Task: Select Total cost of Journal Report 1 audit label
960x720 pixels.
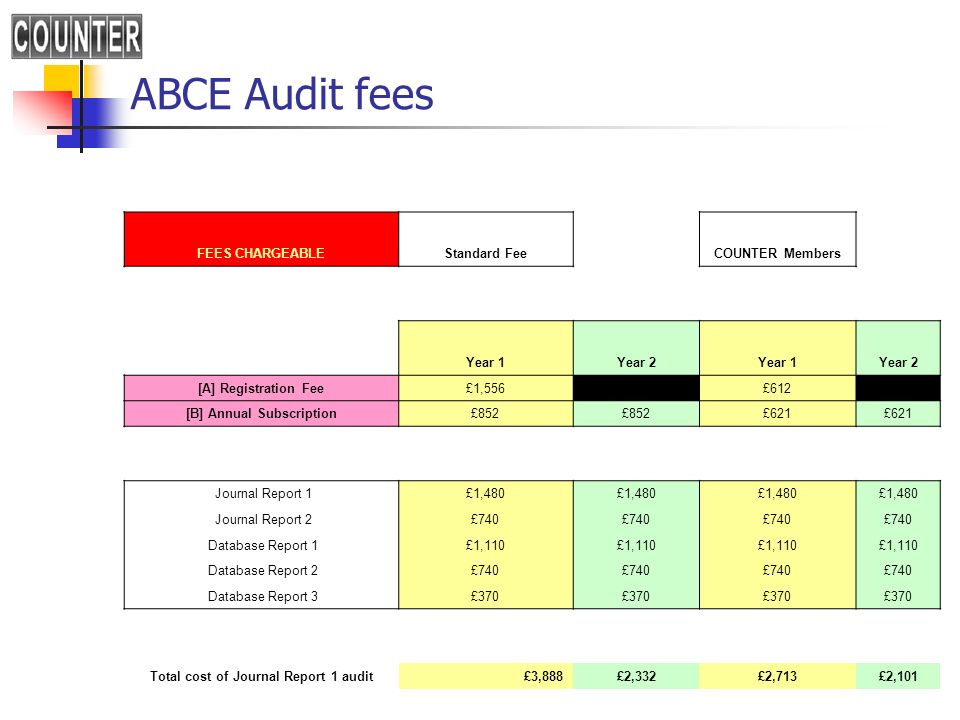Action: [x=261, y=677]
